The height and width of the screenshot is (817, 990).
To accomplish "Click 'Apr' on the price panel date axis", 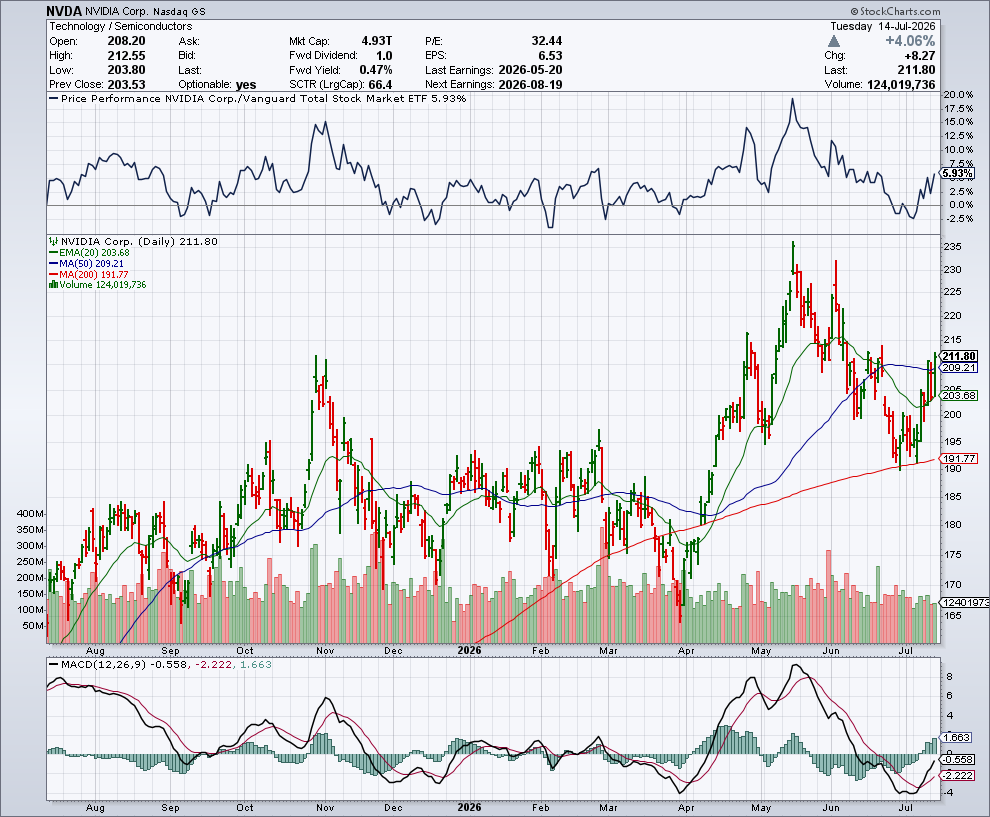I will [686, 650].
